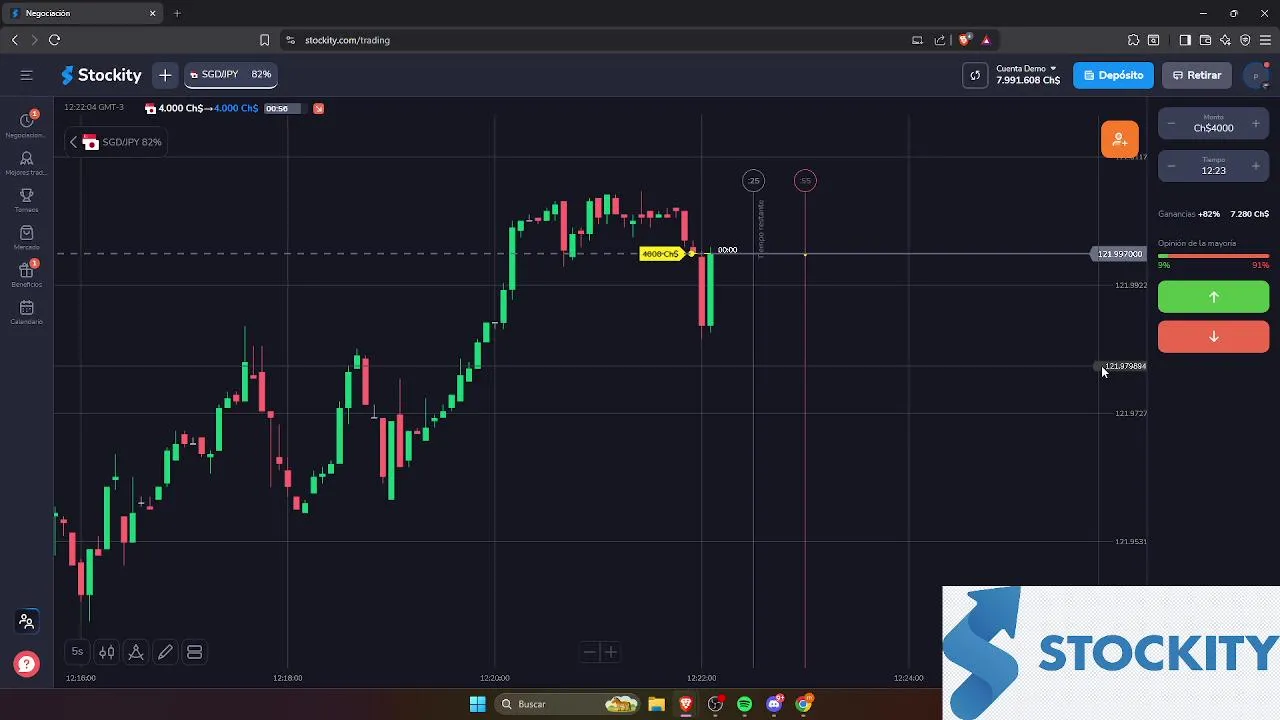Open Discord from taskbar
1280x720 pixels.
point(774,704)
